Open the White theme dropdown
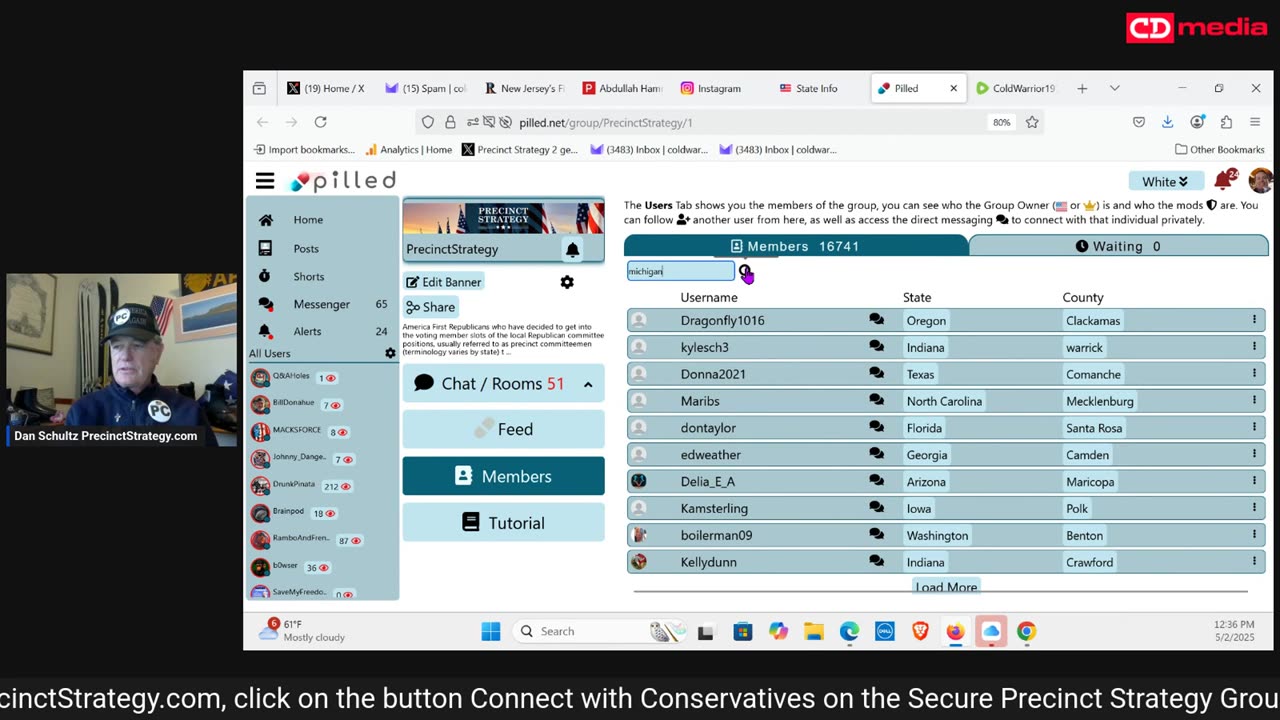 click(1165, 181)
